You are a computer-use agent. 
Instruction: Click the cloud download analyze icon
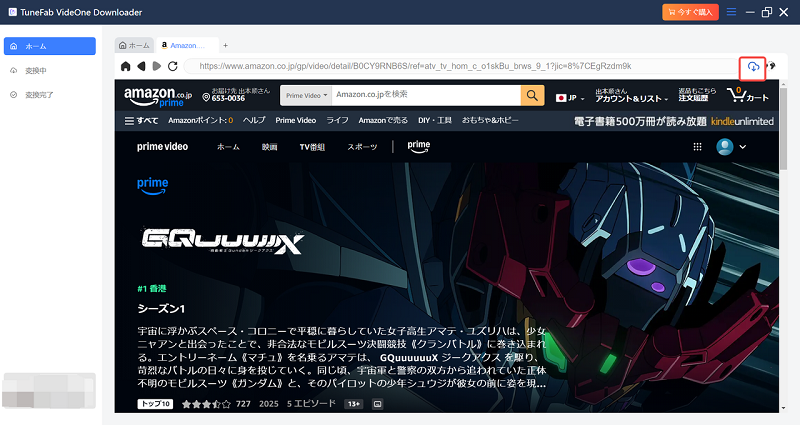point(753,67)
